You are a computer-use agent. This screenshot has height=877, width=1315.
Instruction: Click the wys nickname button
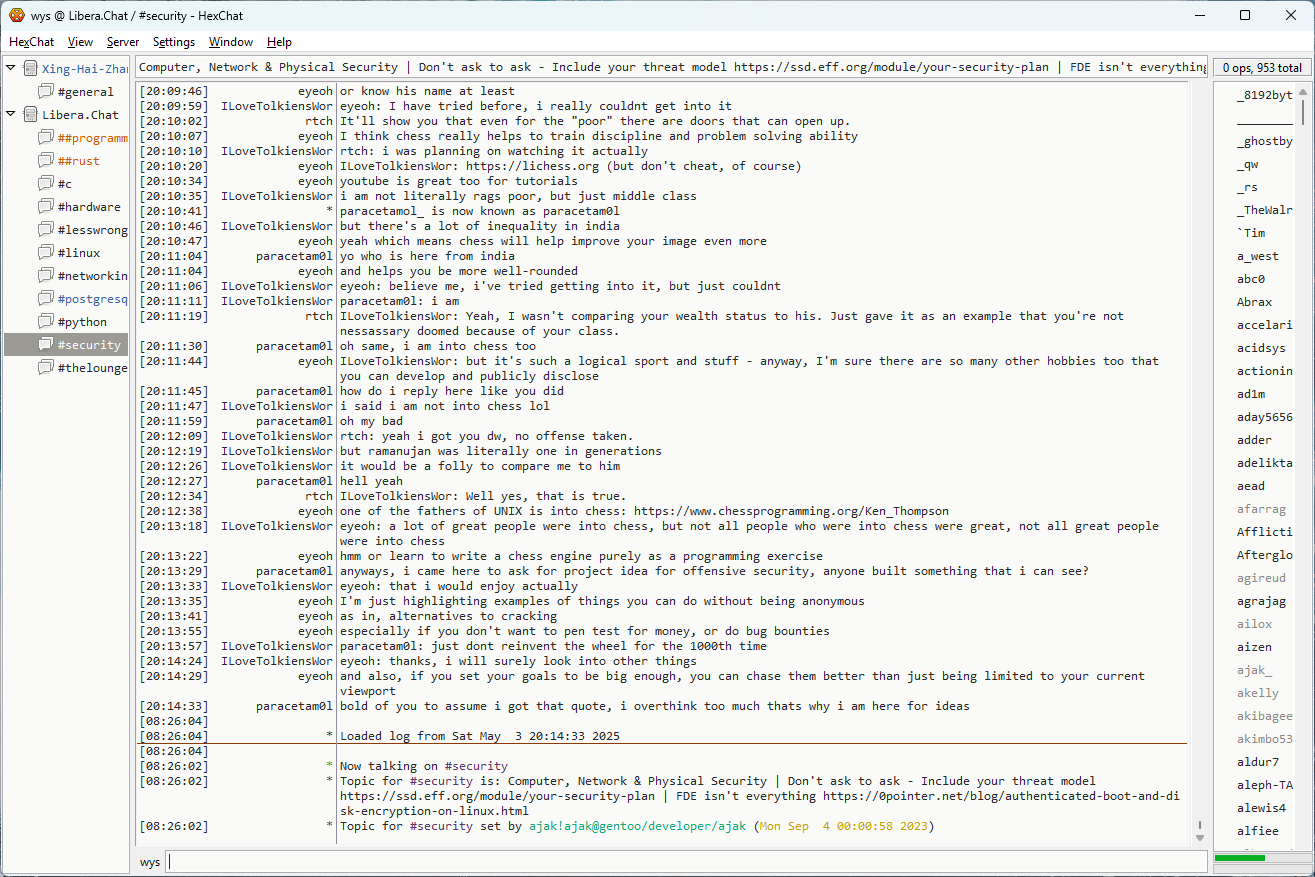click(149, 862)
